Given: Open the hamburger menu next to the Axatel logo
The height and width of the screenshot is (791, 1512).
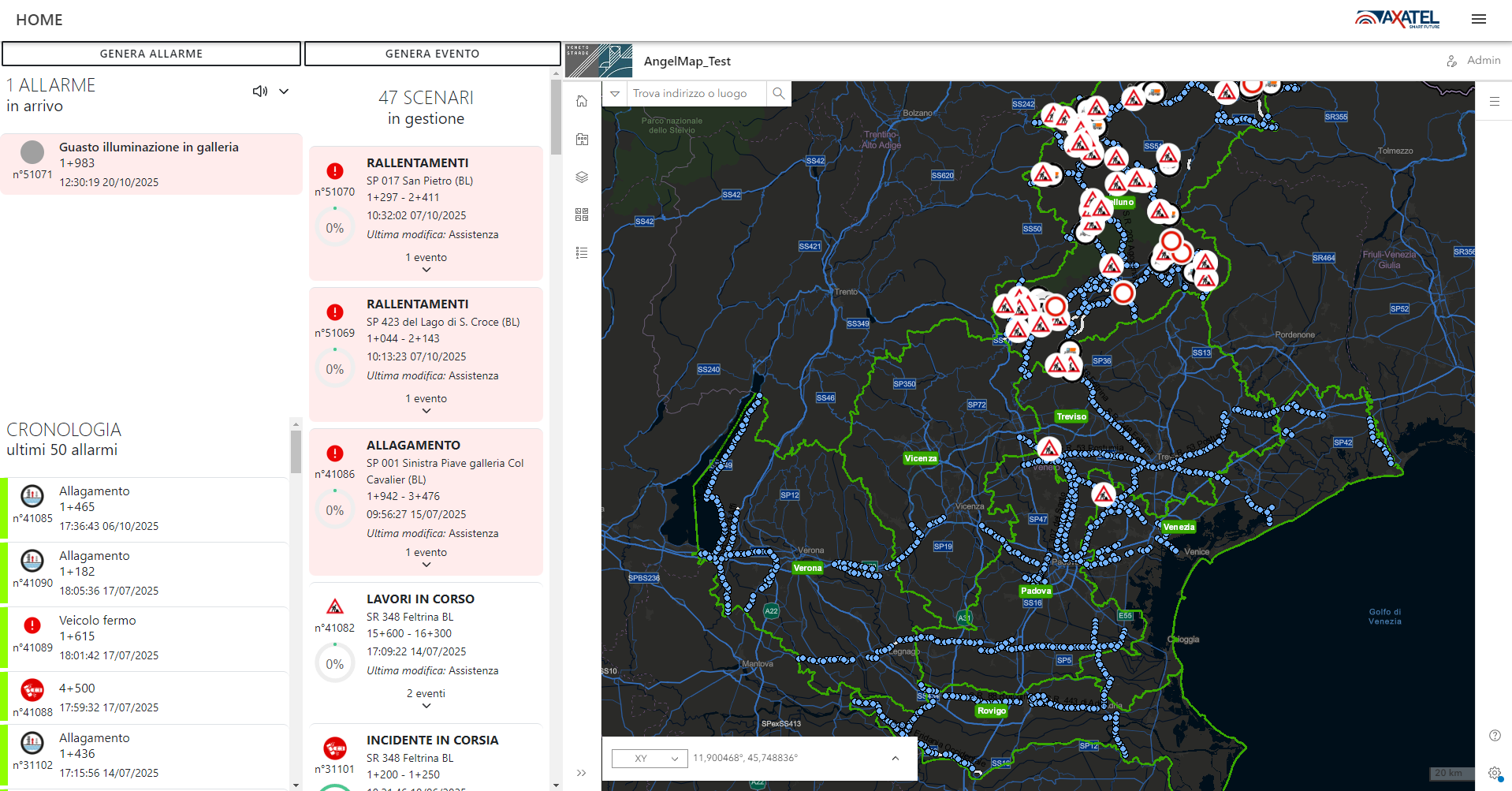Looking at the screenshot, I should click(x=1478, y=20).
